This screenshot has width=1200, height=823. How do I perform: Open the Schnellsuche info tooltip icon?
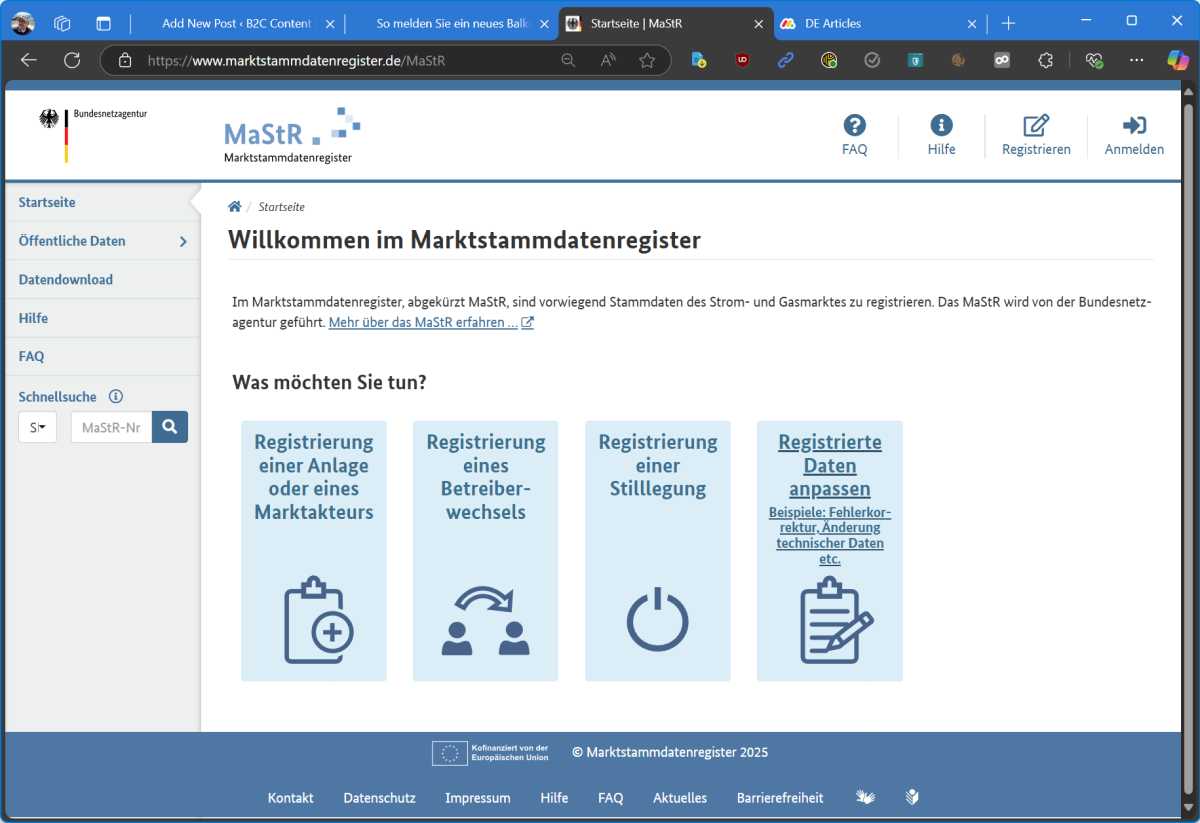[x=117, y=396]
